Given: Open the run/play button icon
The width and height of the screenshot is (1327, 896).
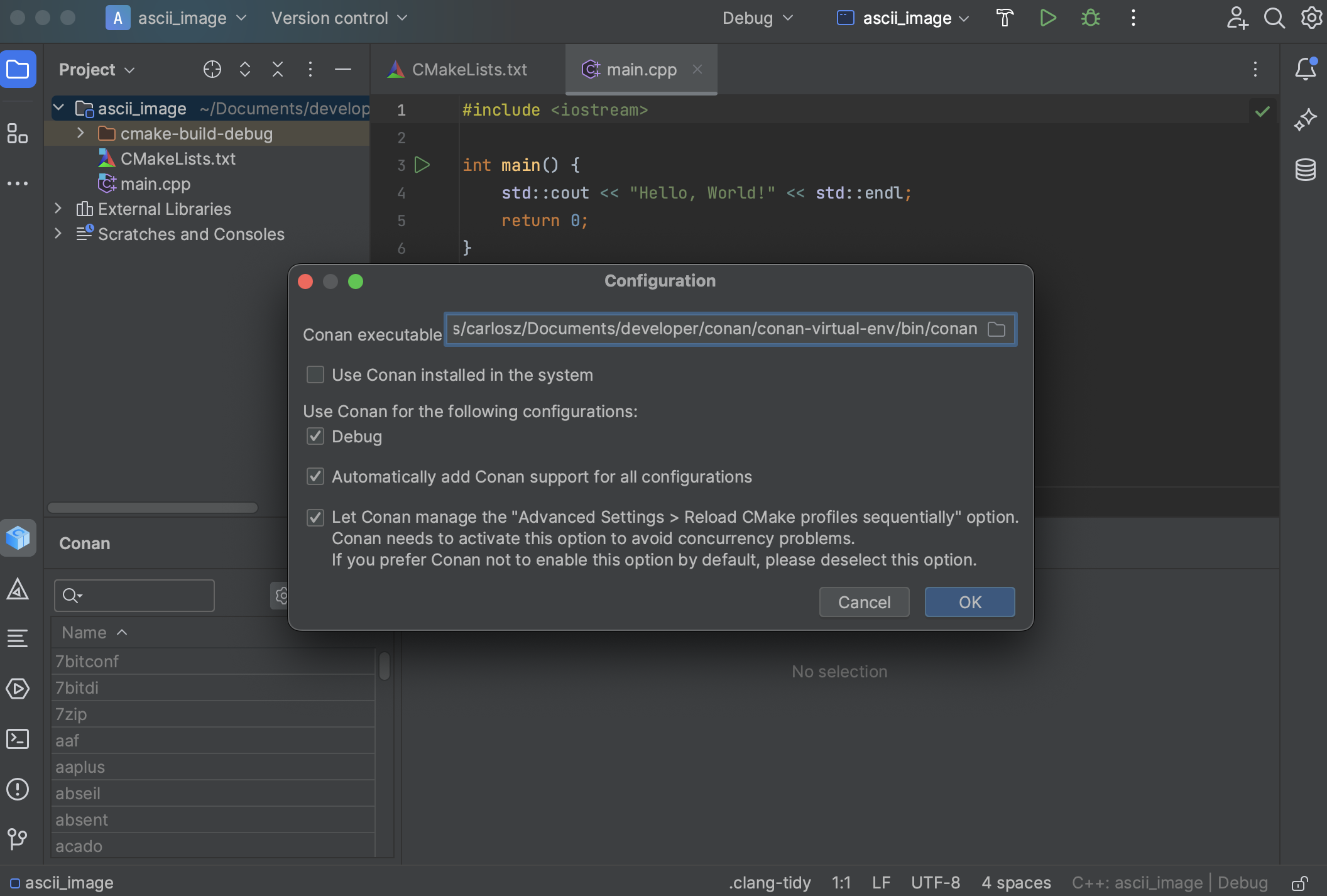Looking at the screenshot, I should coord(1048,18).
